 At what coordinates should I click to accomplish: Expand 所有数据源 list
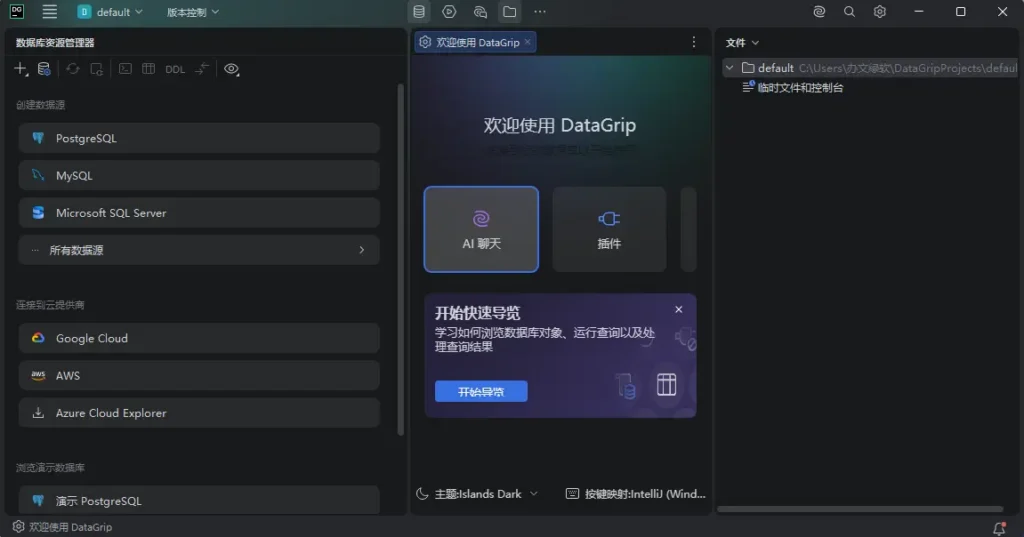199,250
